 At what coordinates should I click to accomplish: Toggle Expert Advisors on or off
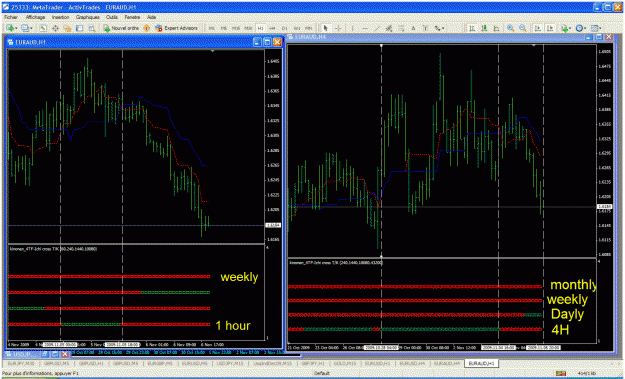(176, 28)
